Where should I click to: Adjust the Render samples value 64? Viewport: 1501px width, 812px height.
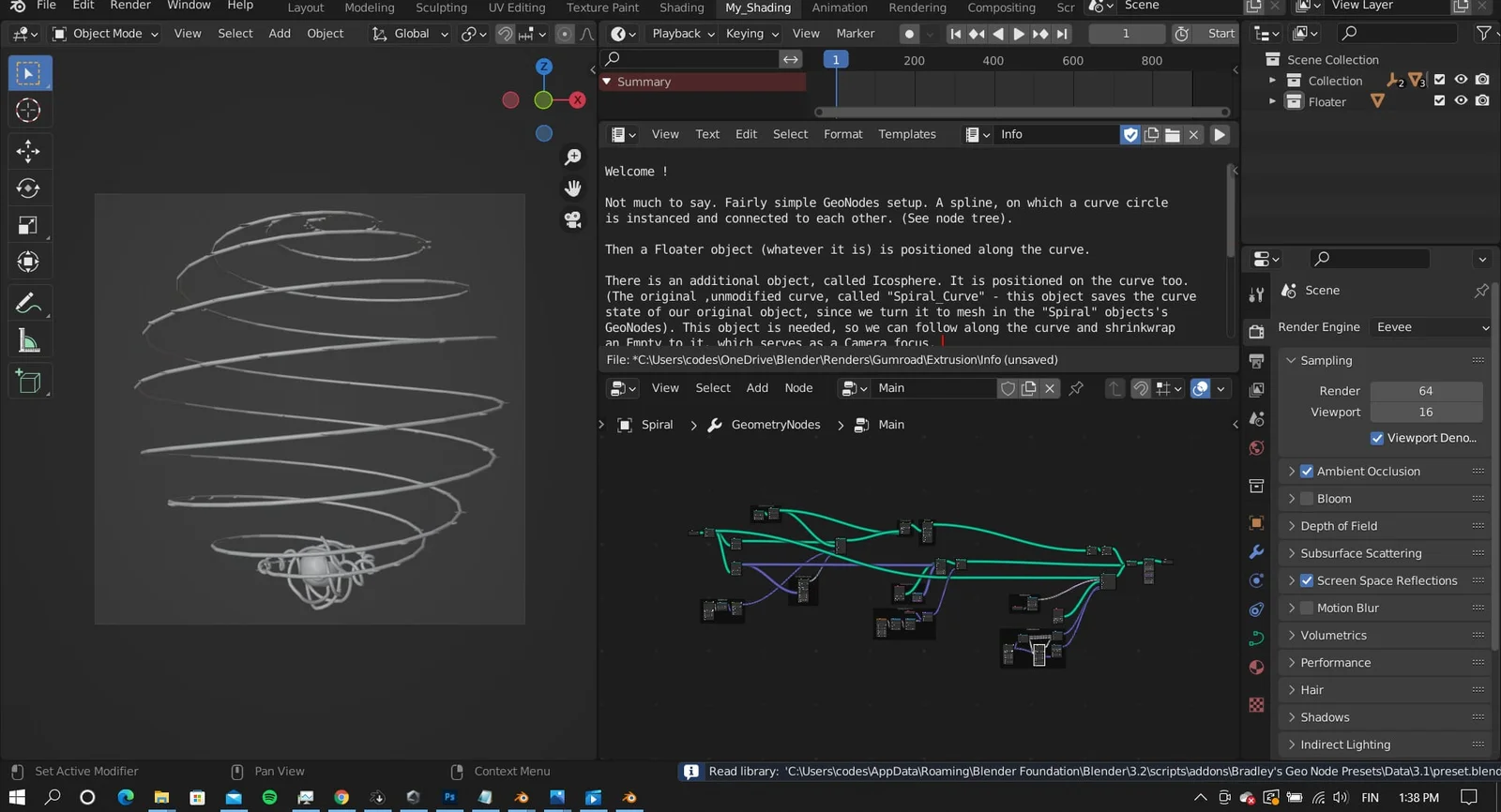point(1426,391)
